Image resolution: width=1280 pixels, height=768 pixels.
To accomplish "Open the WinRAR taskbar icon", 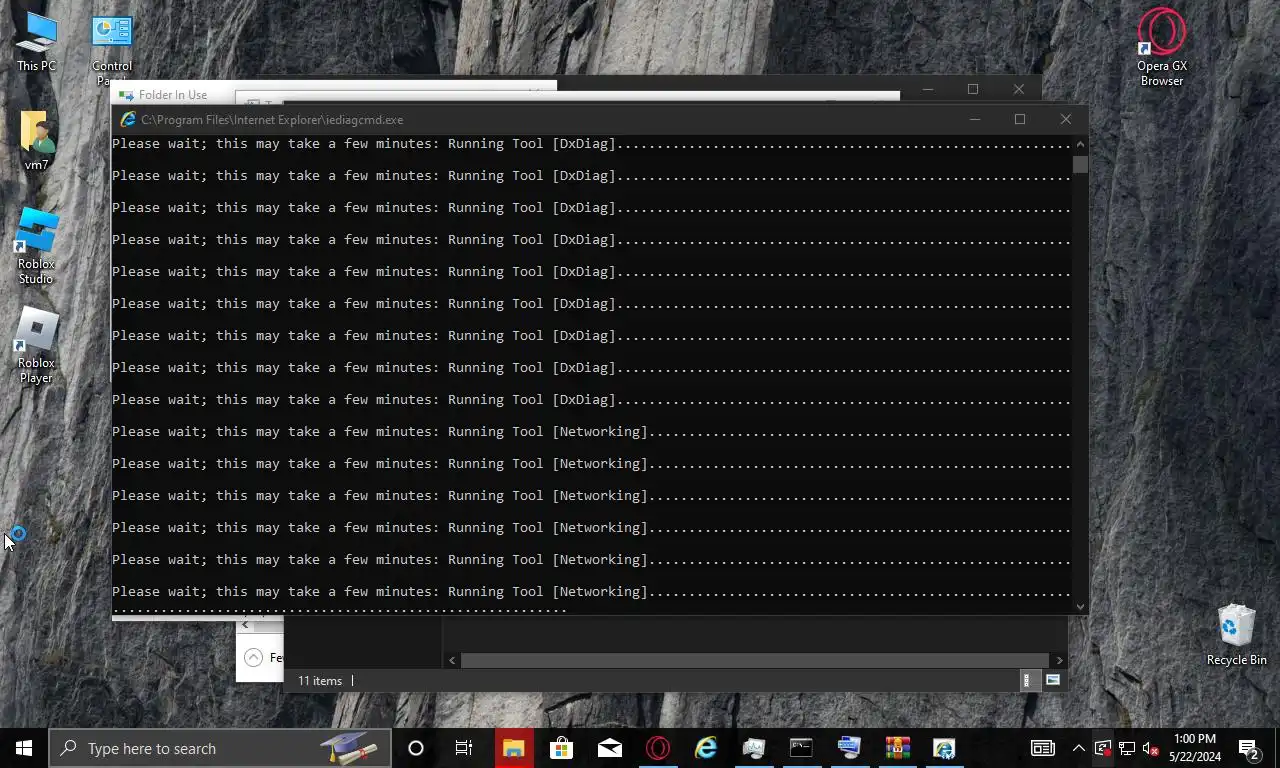I will tap(897, 748).
